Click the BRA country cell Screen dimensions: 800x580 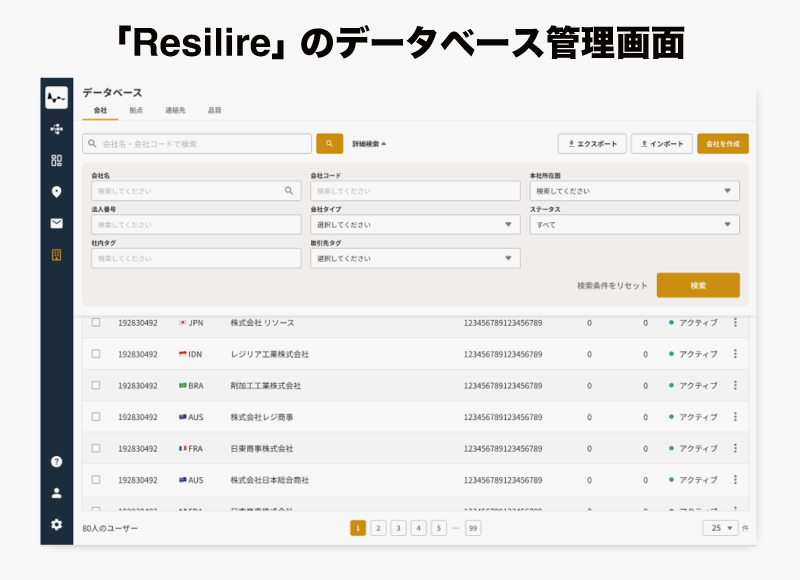[191, 386]
